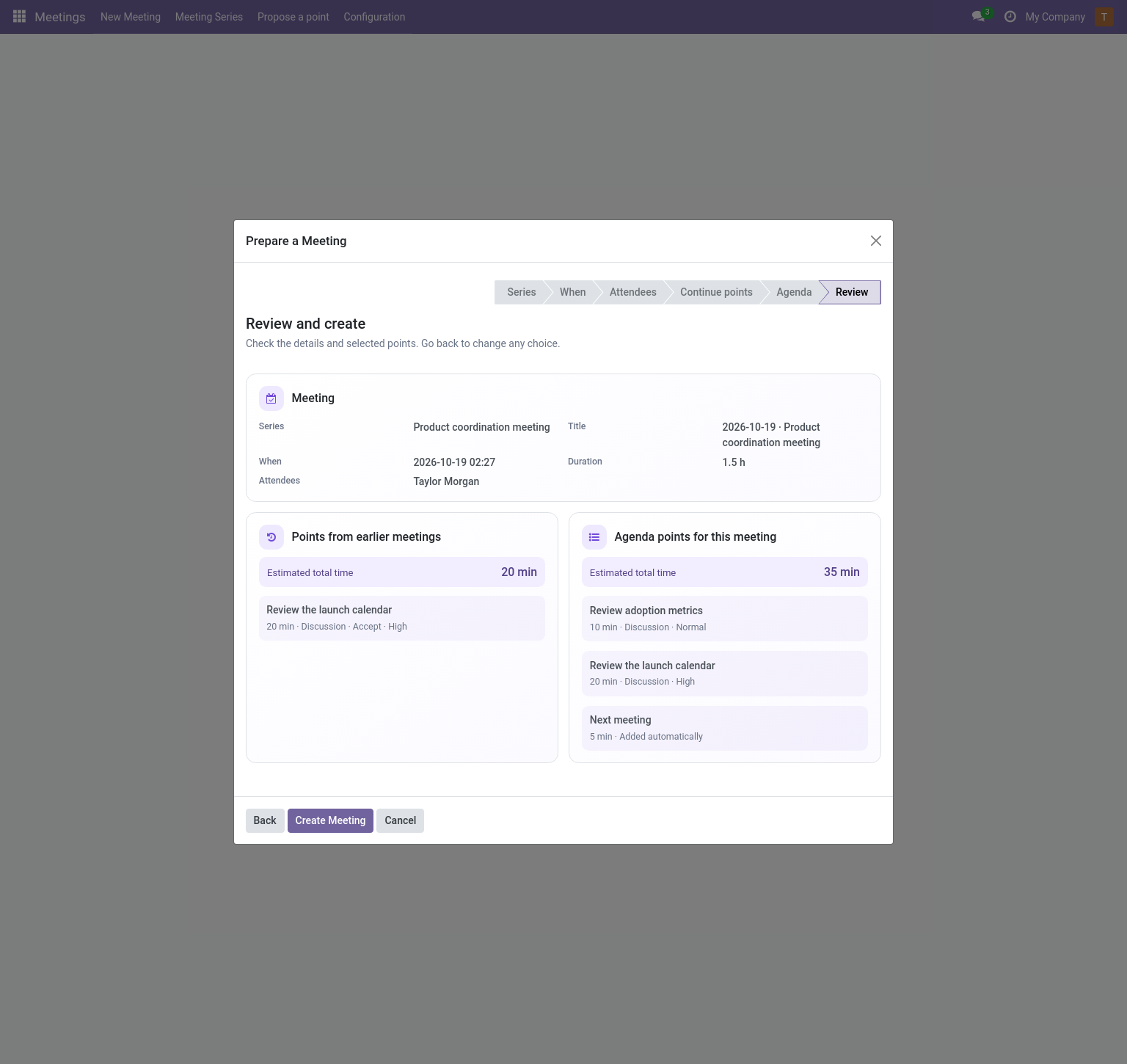
Task: Click the duration value 1.5 h
Action: [x=734, y=462]
